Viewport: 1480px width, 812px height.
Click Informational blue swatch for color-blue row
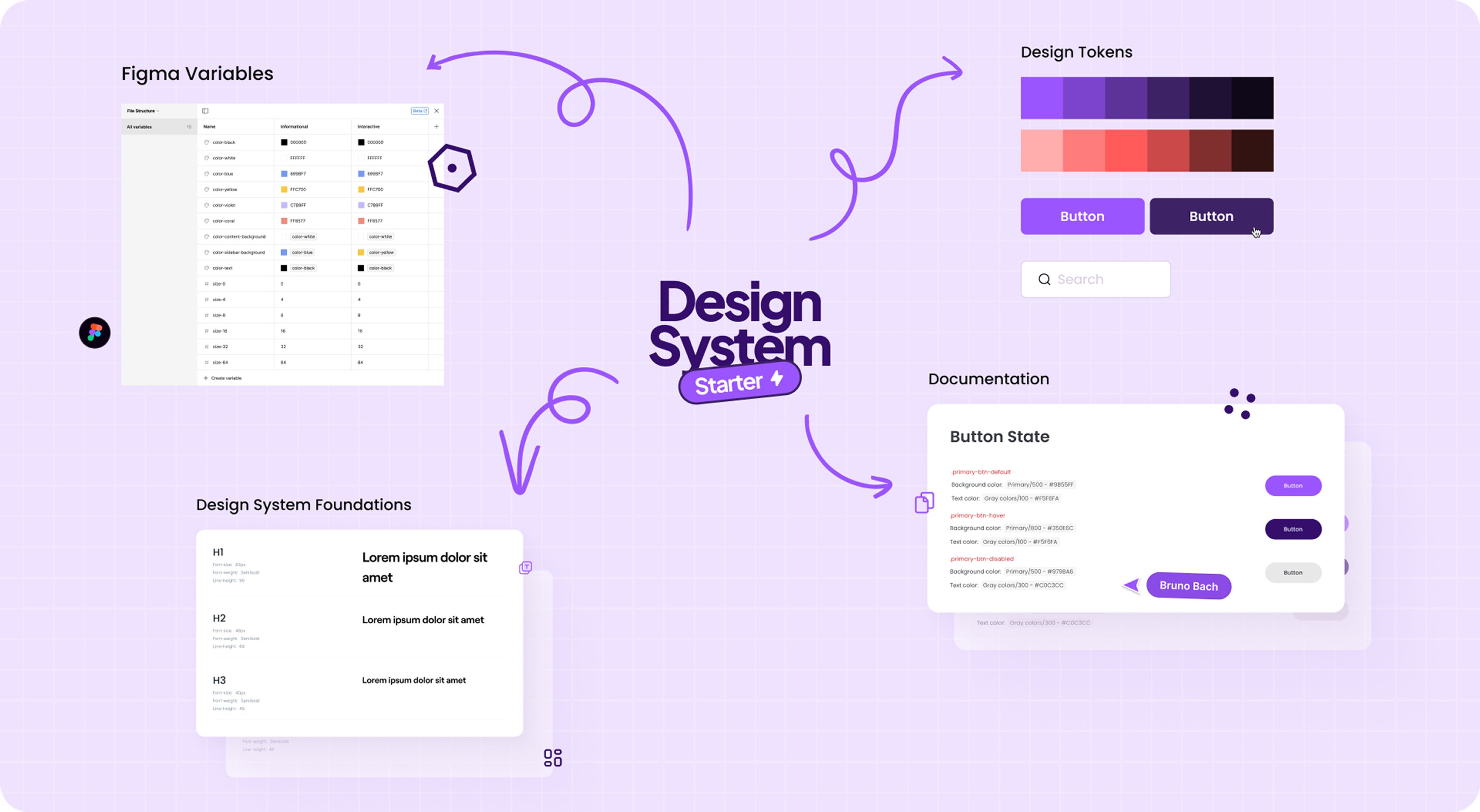coord(284,173)
